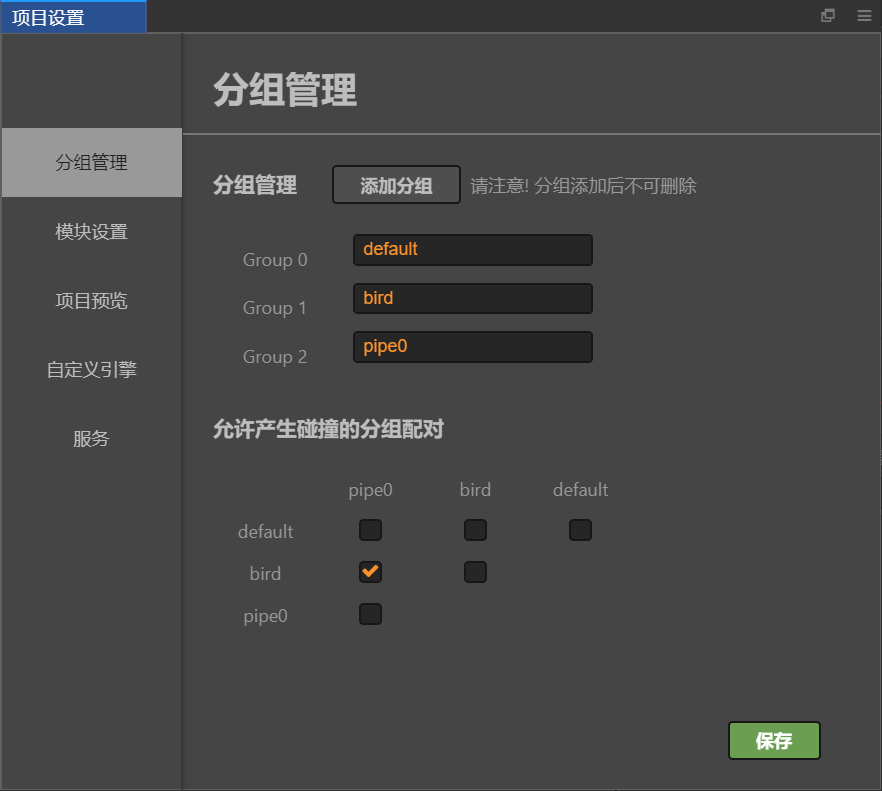882x791 pixels.
Task: Click the pipe0 row label in matrix
Action: coord(266,617)
